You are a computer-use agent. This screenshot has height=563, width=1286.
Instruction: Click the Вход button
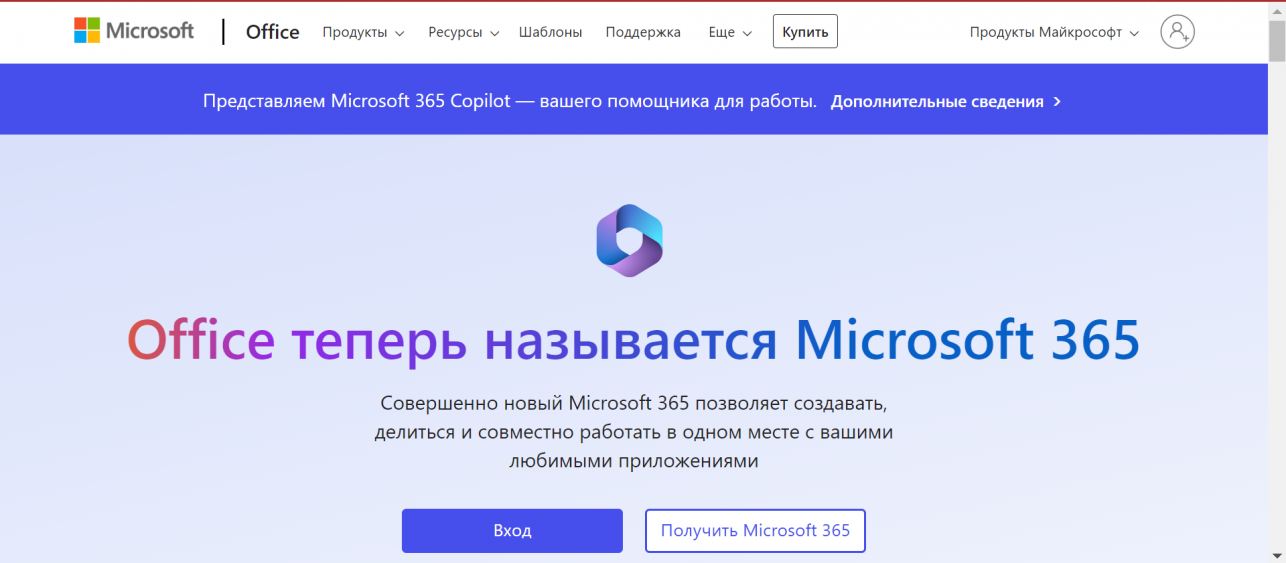coord(512,530)
